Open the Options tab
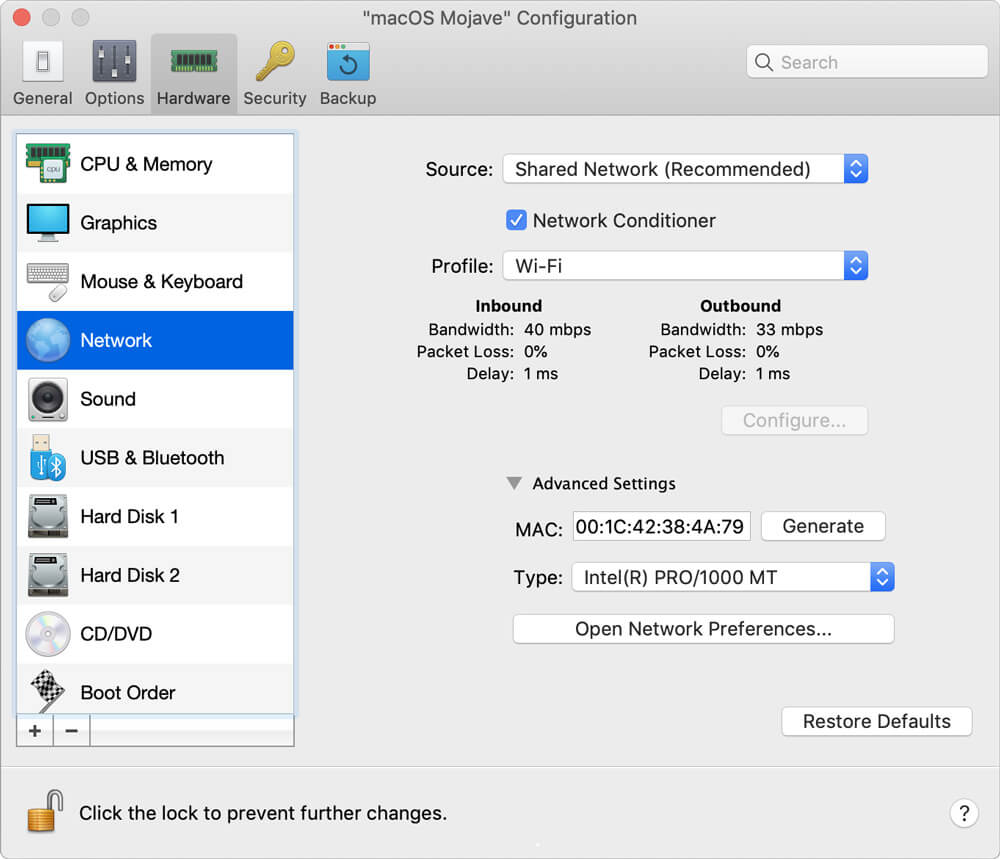 click(113, 70)
